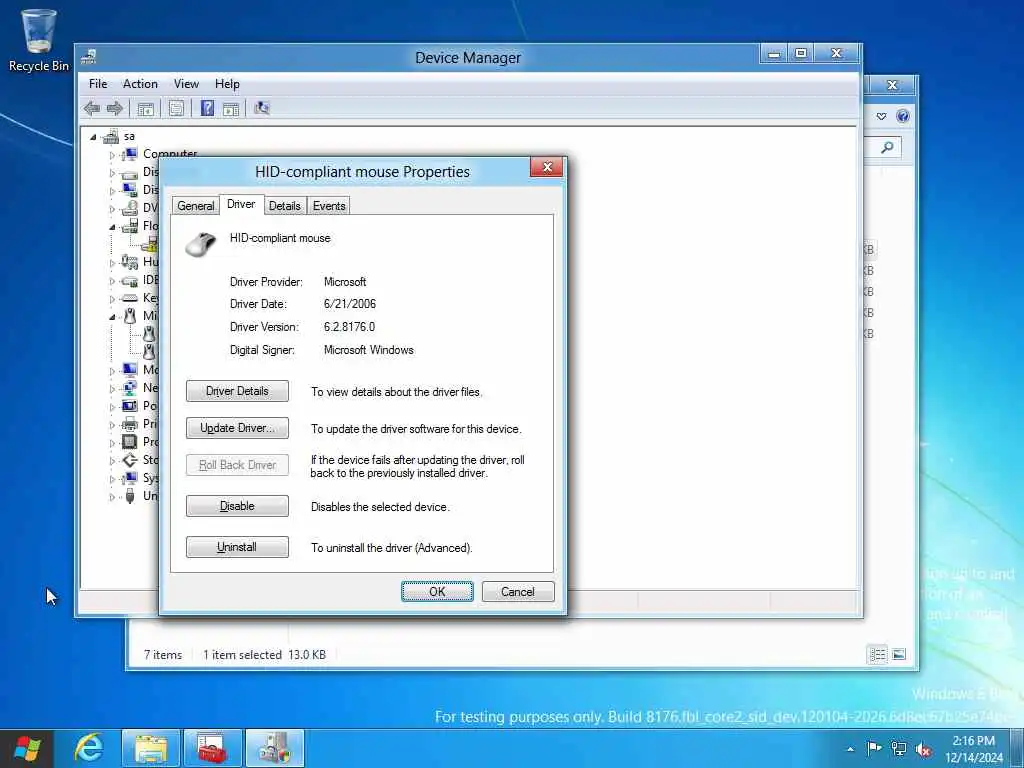Select the 'sa' root computer node icon
Screen dimensions: 1024x768
(x=110, y=136)
